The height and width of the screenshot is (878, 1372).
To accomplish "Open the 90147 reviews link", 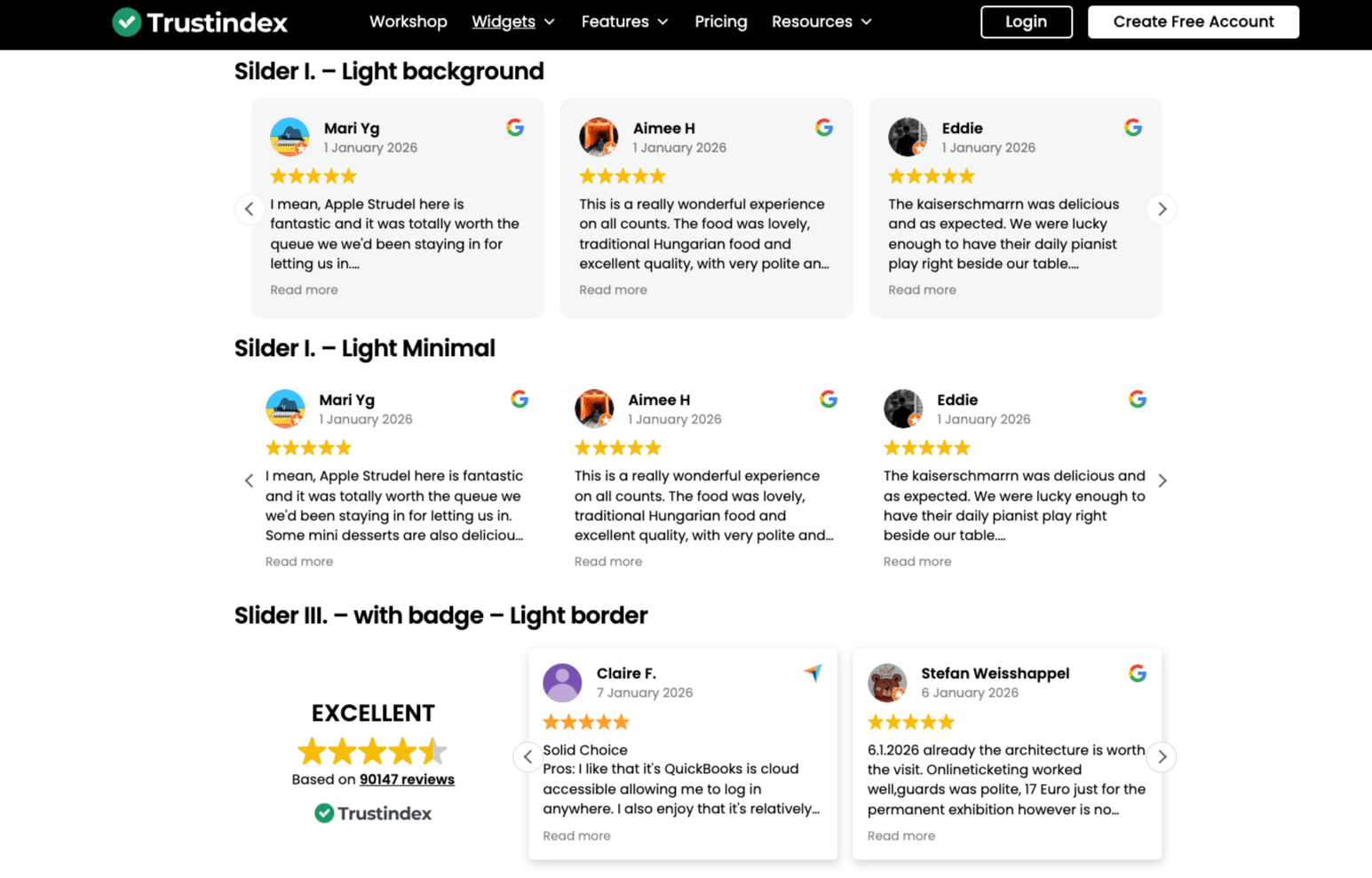I will pyautogui.click(x=407, y=779).
